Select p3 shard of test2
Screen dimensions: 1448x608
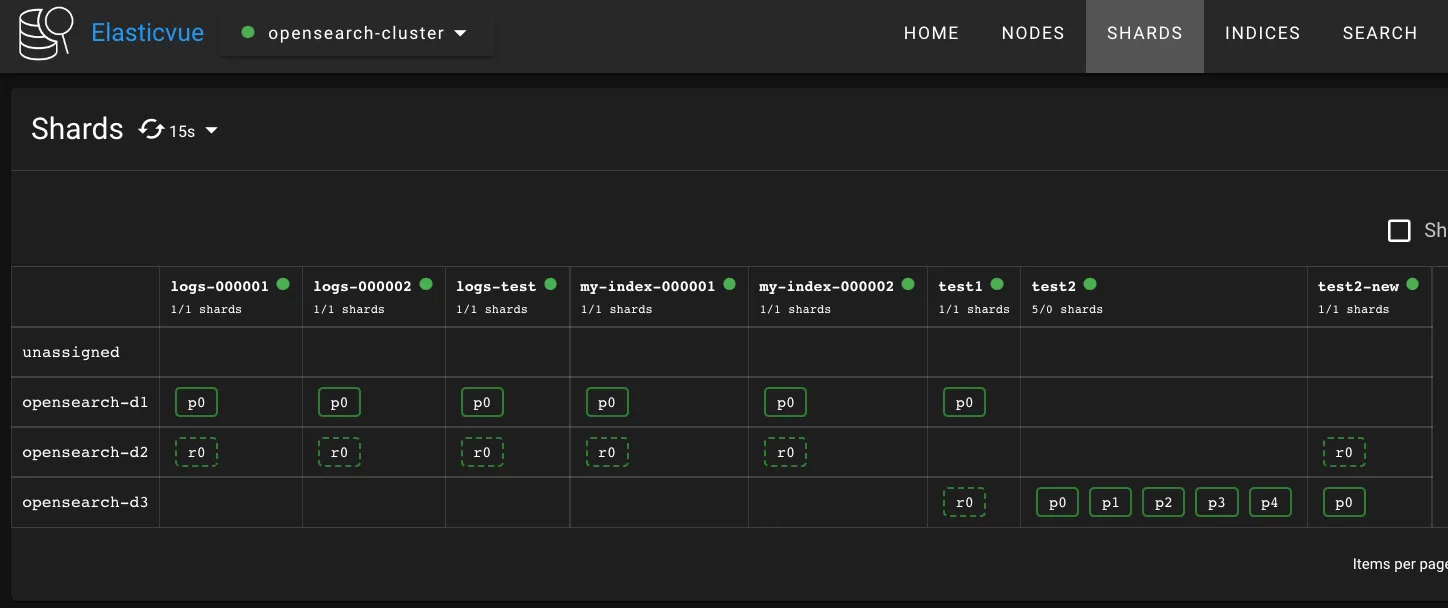[x=1216, y=503]
